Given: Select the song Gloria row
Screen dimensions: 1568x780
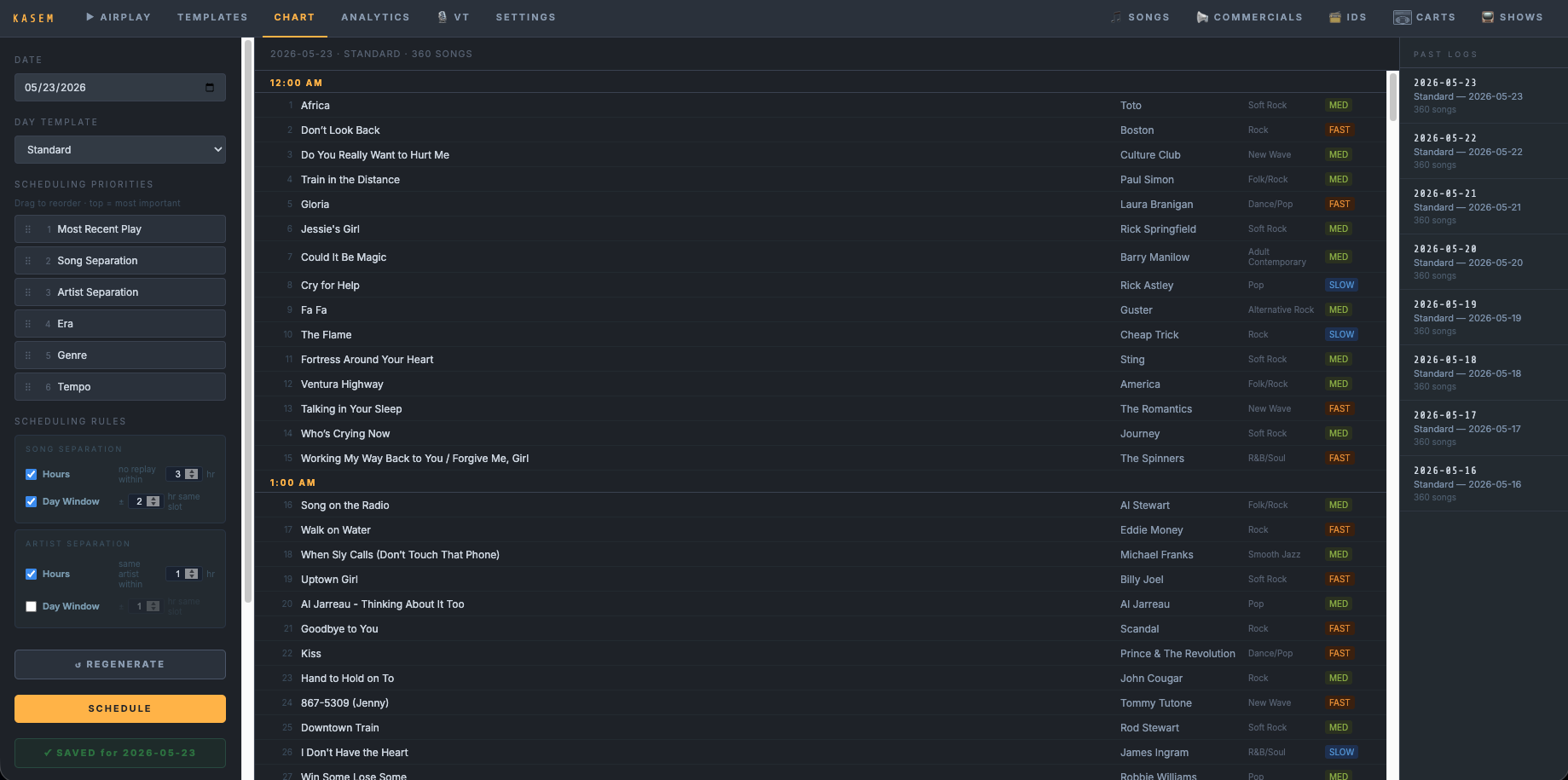Looking at the screenshot, I should tap(820, 205).
